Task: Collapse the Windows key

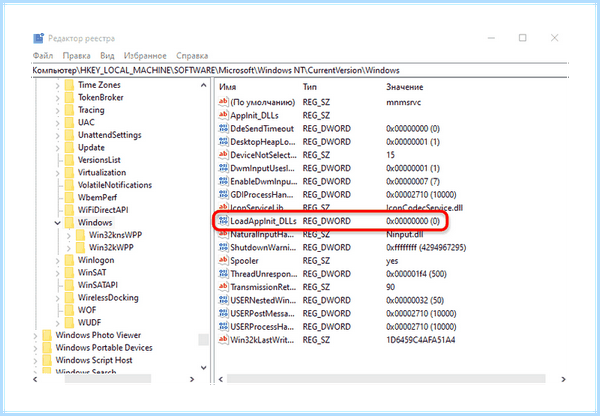Action: [57, 223]
